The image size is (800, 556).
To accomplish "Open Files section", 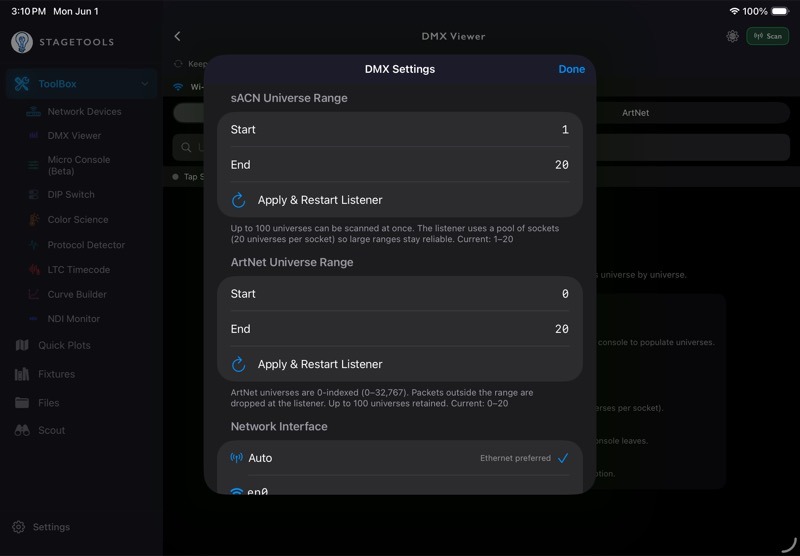I will click(x=48, y=402).
